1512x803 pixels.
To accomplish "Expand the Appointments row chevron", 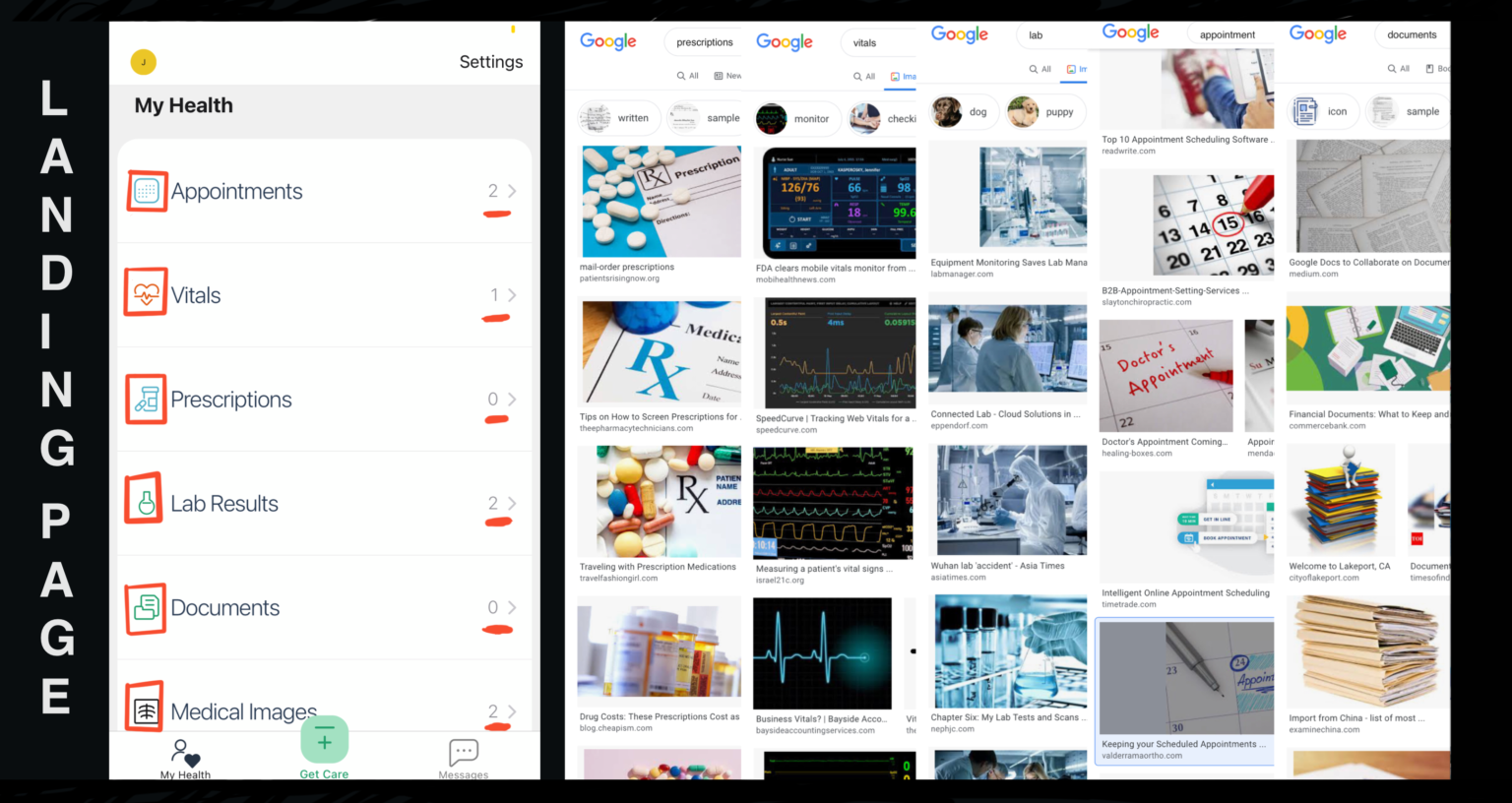I will [x=511, y=191].
